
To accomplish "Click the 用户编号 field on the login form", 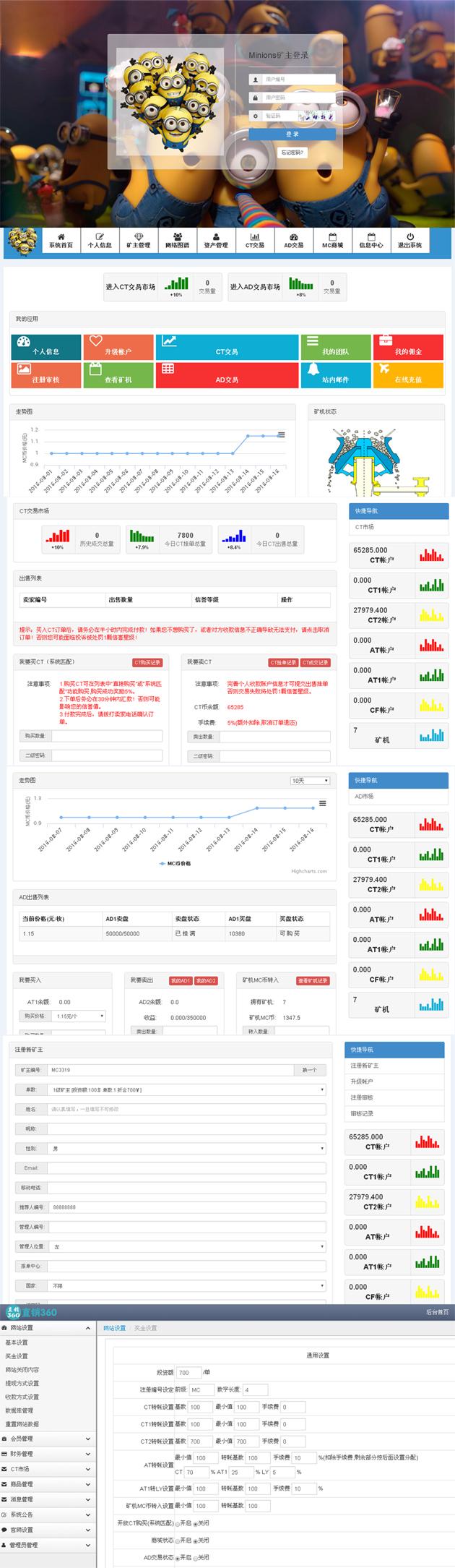I will (x=298, y=80).
